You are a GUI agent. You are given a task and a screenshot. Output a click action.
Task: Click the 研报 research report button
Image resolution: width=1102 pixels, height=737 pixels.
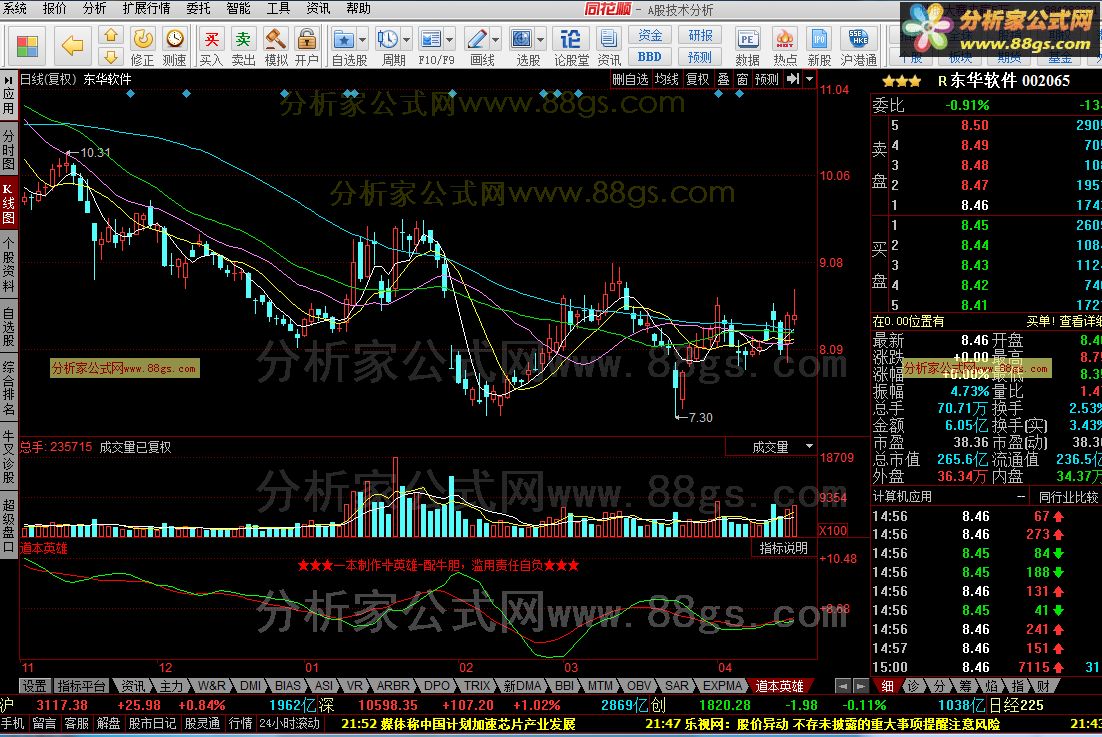[700, 36]
